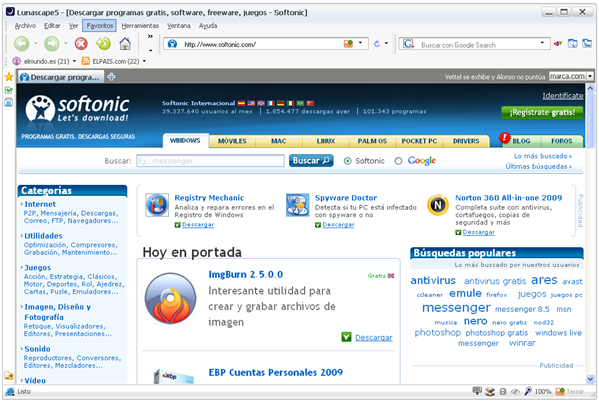599x401 pixels.
Task: Click the page scrollbar down arrow
Action: click(x=590, y=379)
